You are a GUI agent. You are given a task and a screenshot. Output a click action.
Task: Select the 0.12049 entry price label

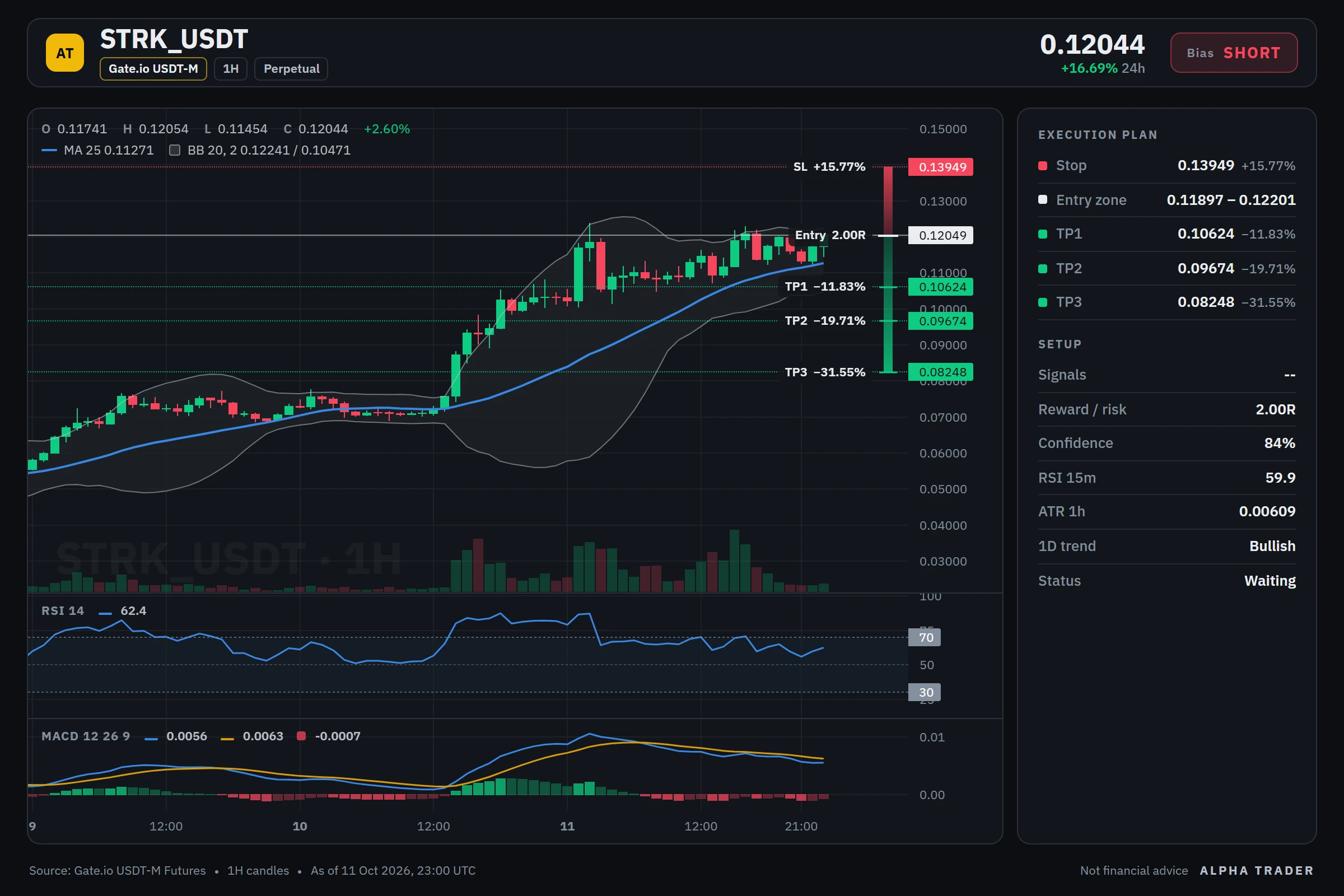(941, 235)
